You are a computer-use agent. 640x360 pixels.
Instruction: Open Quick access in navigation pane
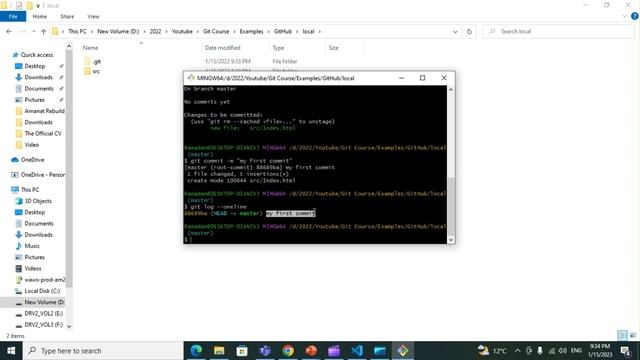[x=37, y=55]
